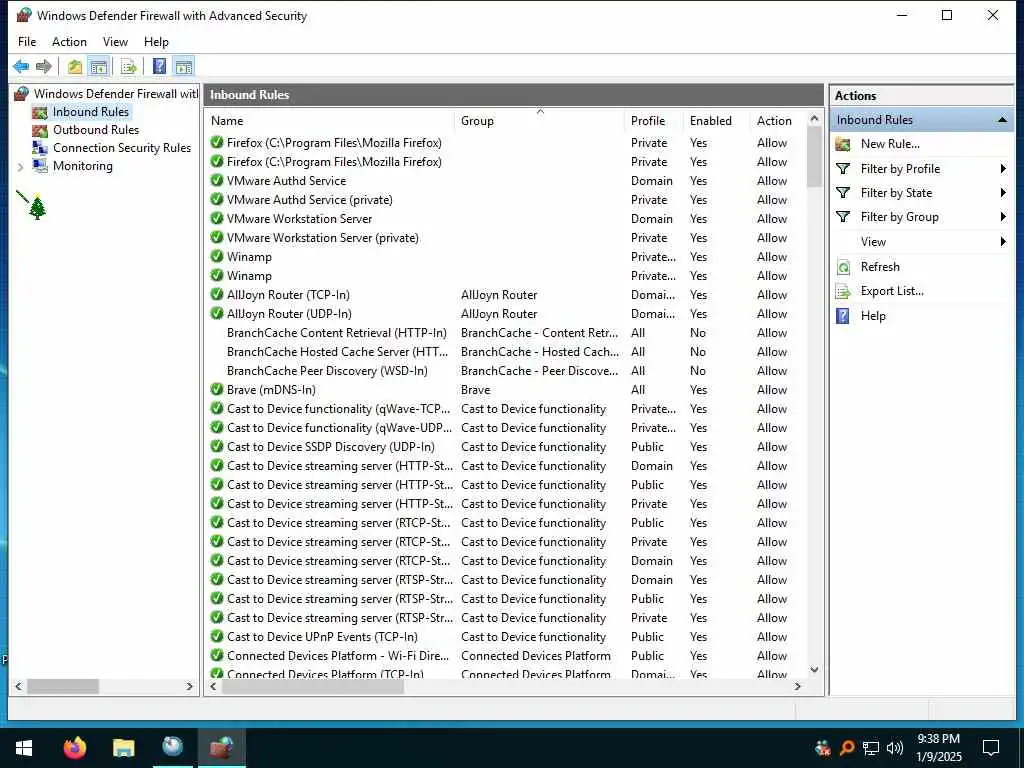Screen dimensions: 1024x768
Task: Sort rules by the Action column header
Action: 779,121
